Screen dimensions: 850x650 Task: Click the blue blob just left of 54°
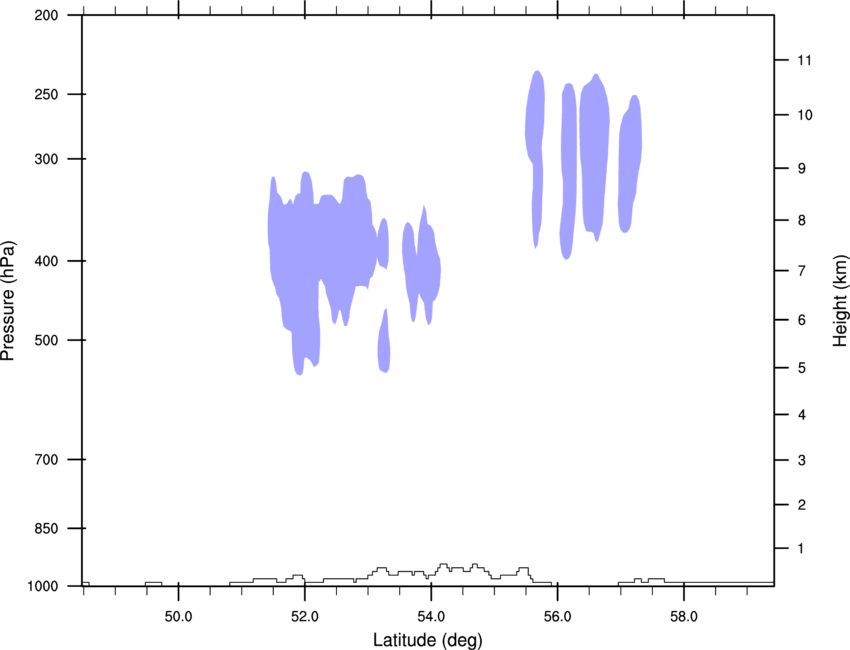pos(422,266)
